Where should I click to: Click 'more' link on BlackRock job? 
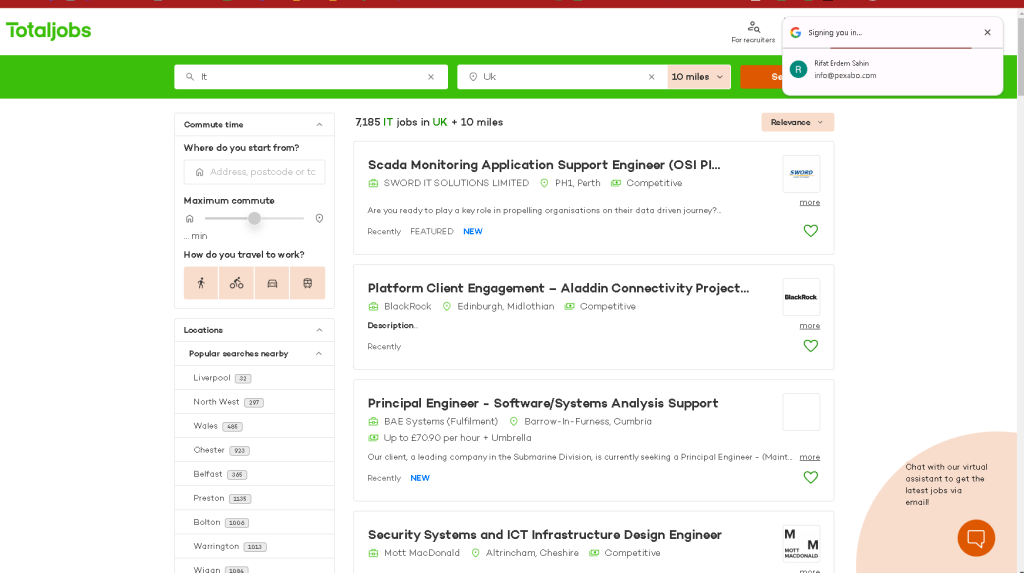click(810, 325)
